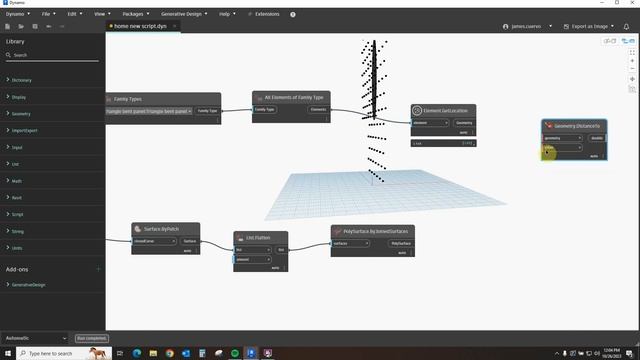Viewport: 640px width, 360px height.
Task: Click the orbit view icon below pan
Action: [x=632, y=89]
